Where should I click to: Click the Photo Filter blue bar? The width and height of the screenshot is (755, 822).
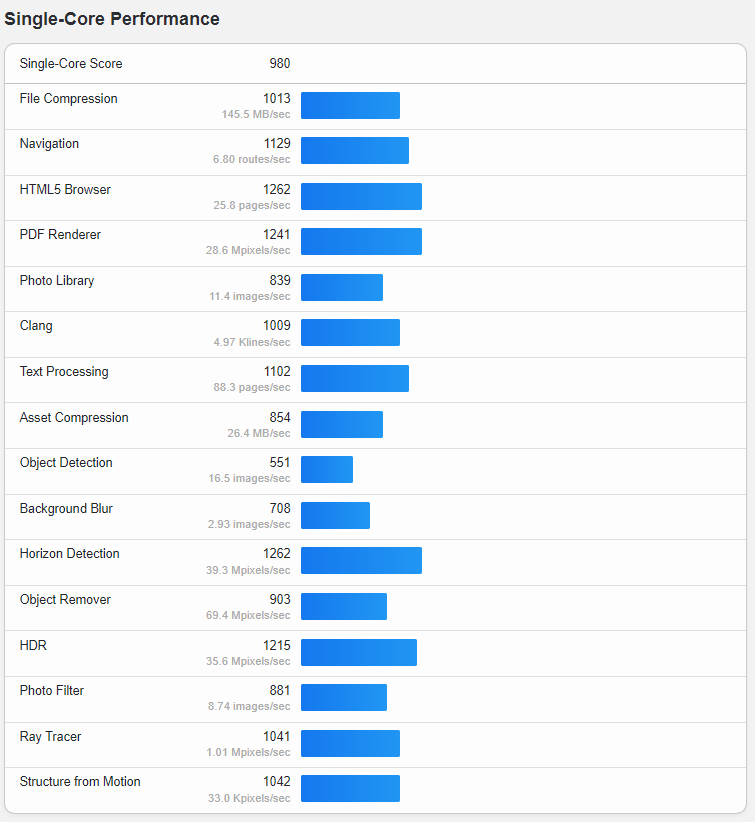[x=344, y=698]
